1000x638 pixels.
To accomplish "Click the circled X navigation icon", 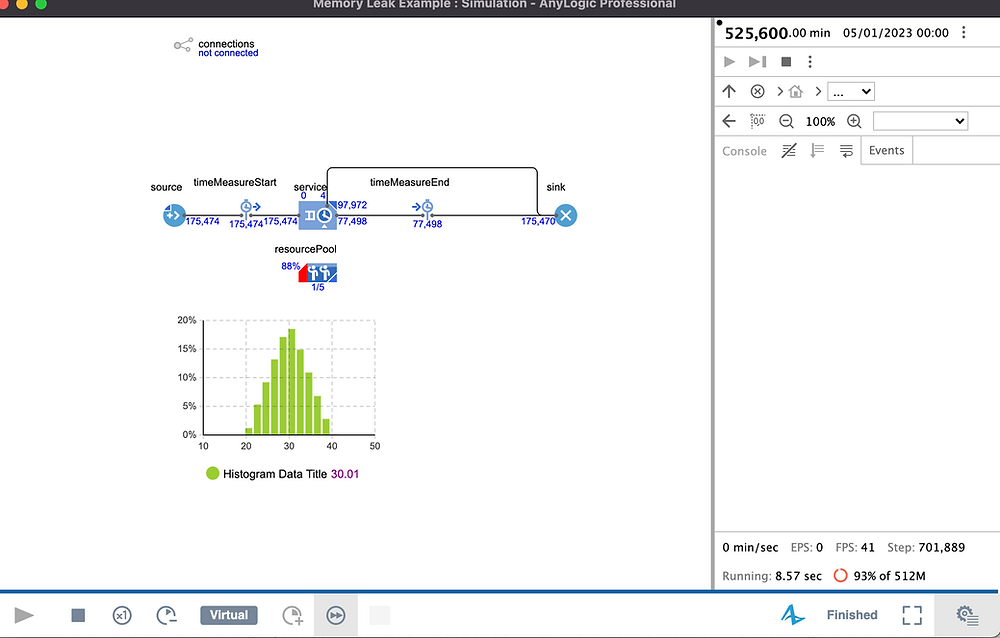I will tap(757, 91).
